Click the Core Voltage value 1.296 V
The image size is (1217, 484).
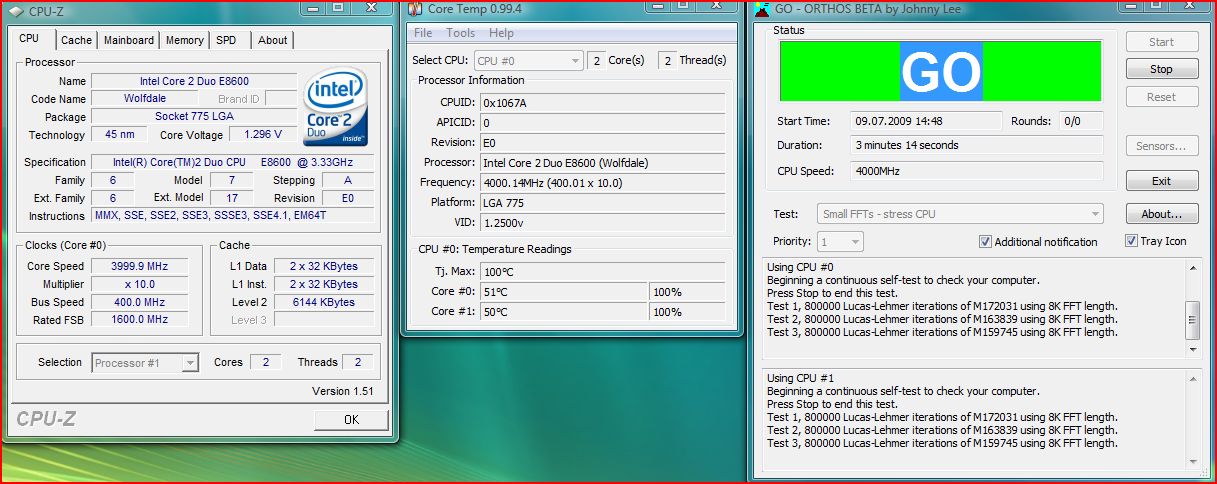[x=263, y=134]
